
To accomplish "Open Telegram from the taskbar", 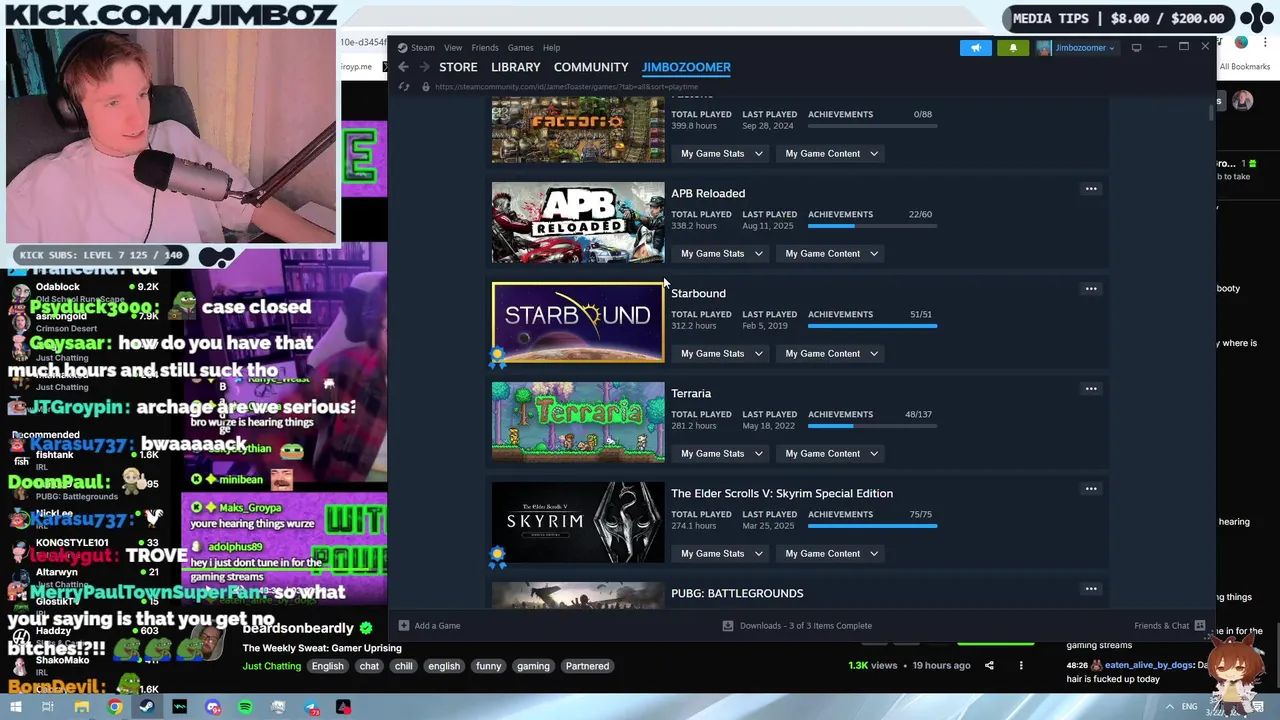I will (311, 707).
